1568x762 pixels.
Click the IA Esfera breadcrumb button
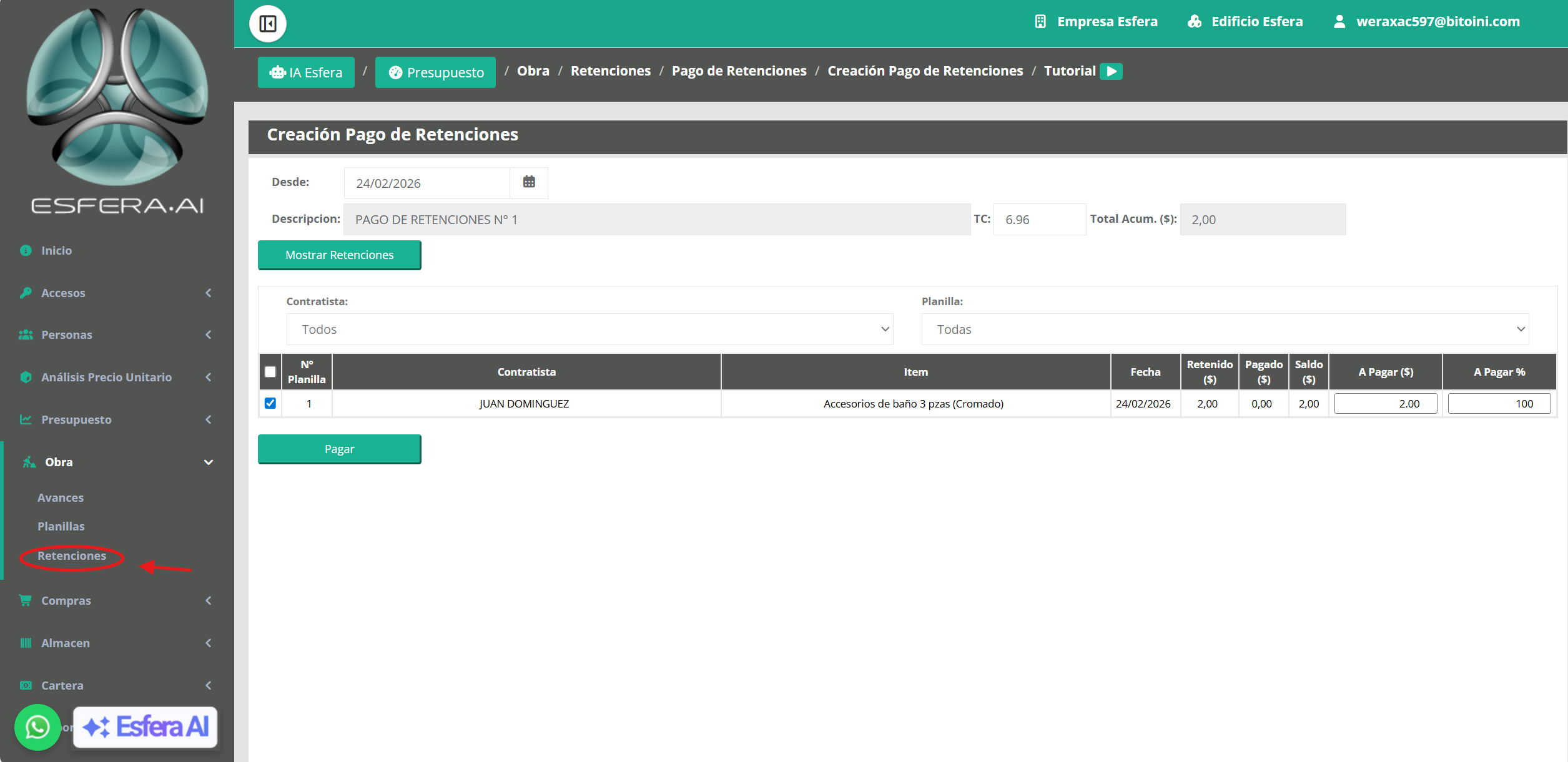[306, 72]
